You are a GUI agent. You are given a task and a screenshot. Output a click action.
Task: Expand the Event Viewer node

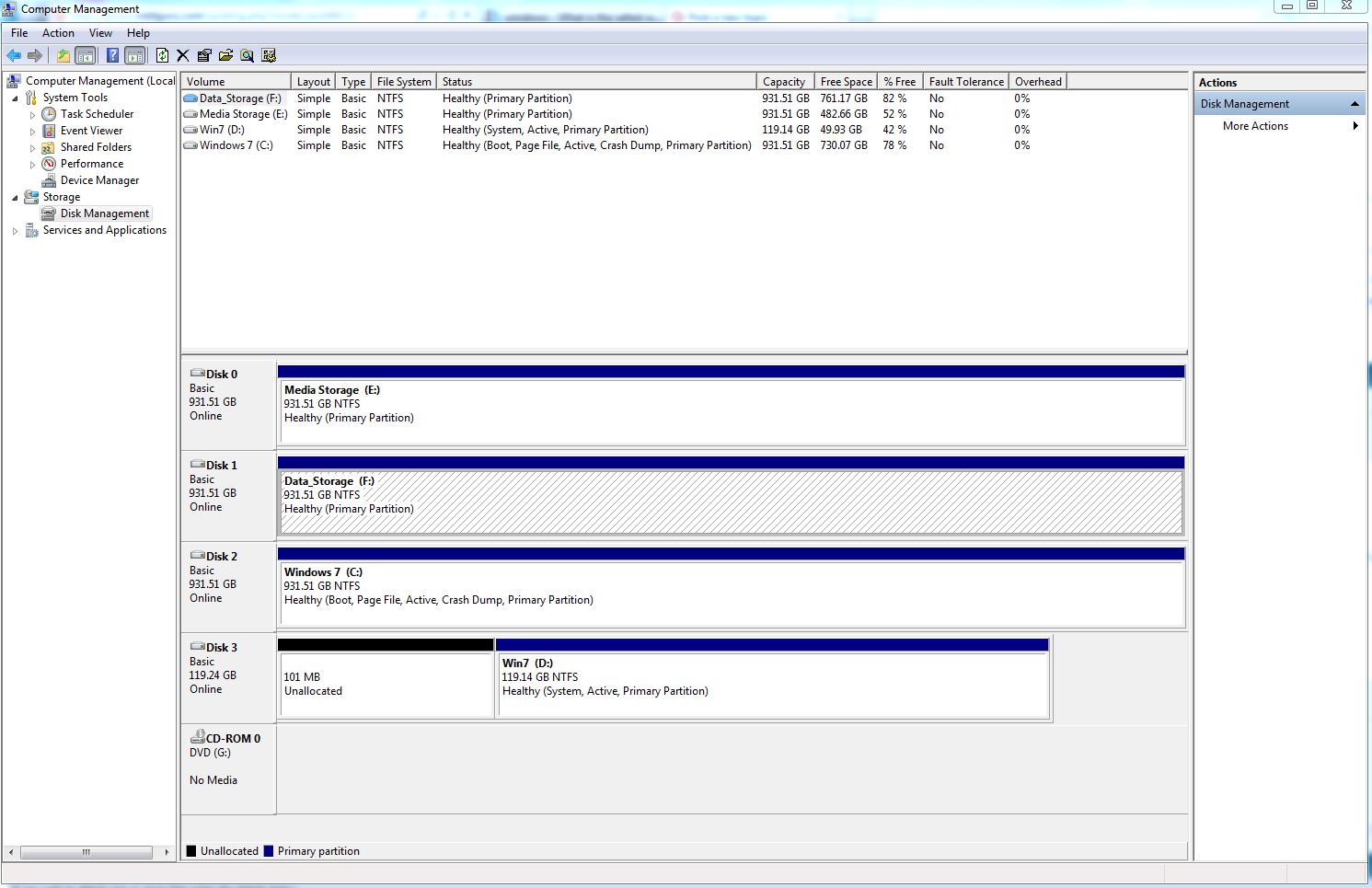32,132
